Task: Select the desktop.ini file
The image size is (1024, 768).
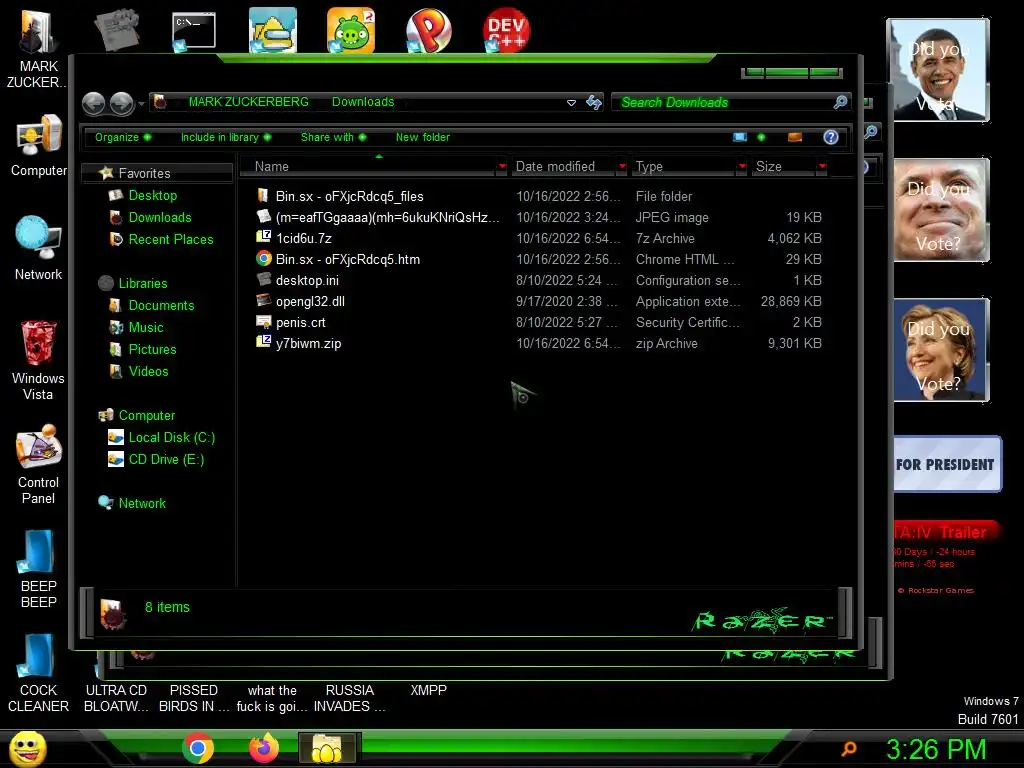Action: click(307, 280)
